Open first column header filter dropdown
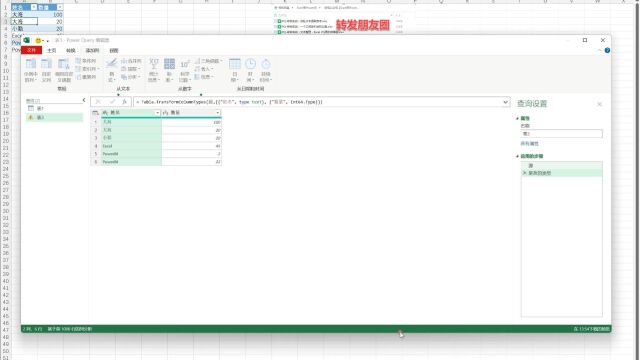 coord(157,113)
